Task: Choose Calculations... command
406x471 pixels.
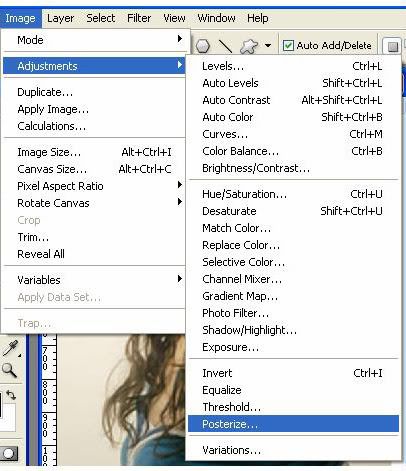Action: click(94, 126)
